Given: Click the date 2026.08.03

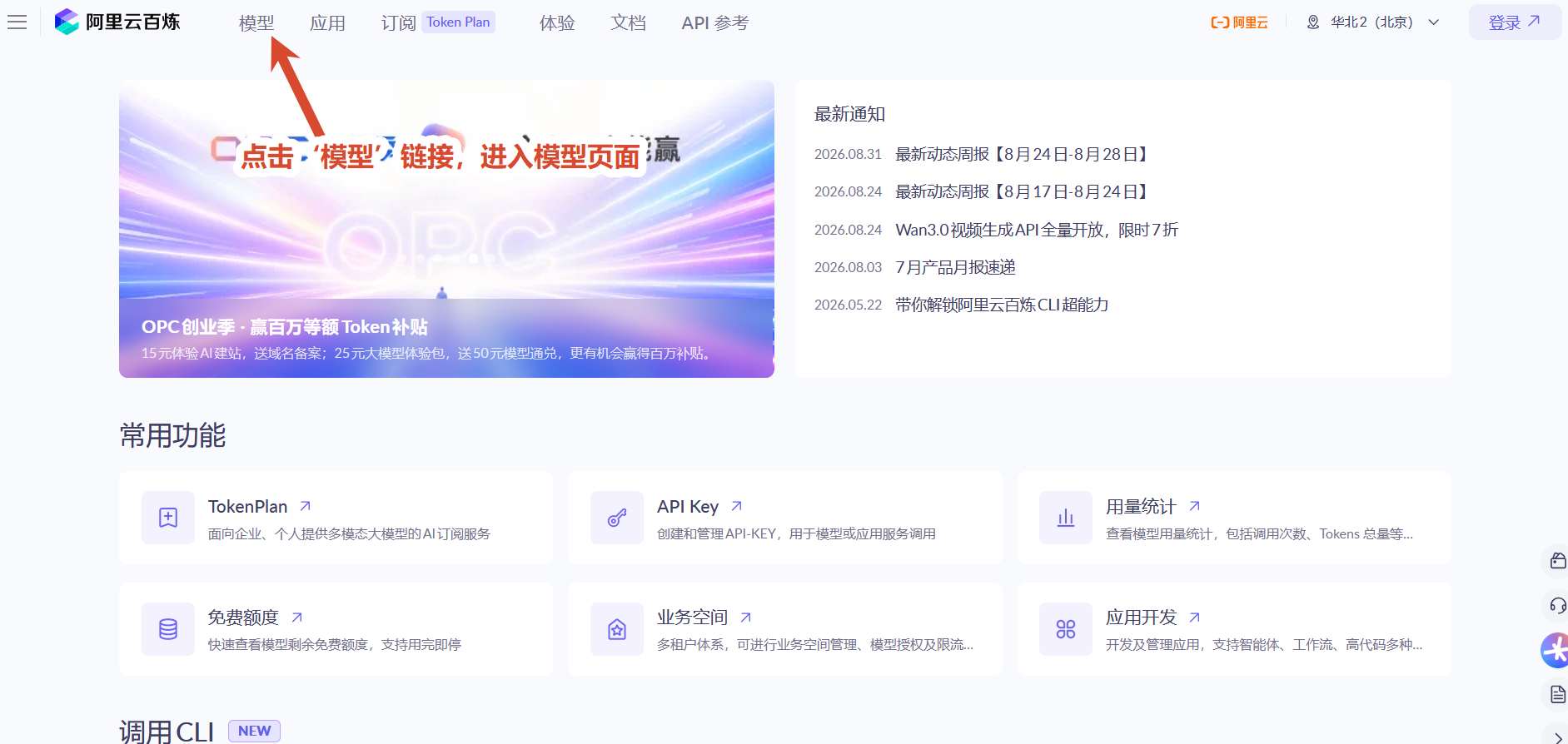Looking at the screenshot, I should click(x=848, y=267).
